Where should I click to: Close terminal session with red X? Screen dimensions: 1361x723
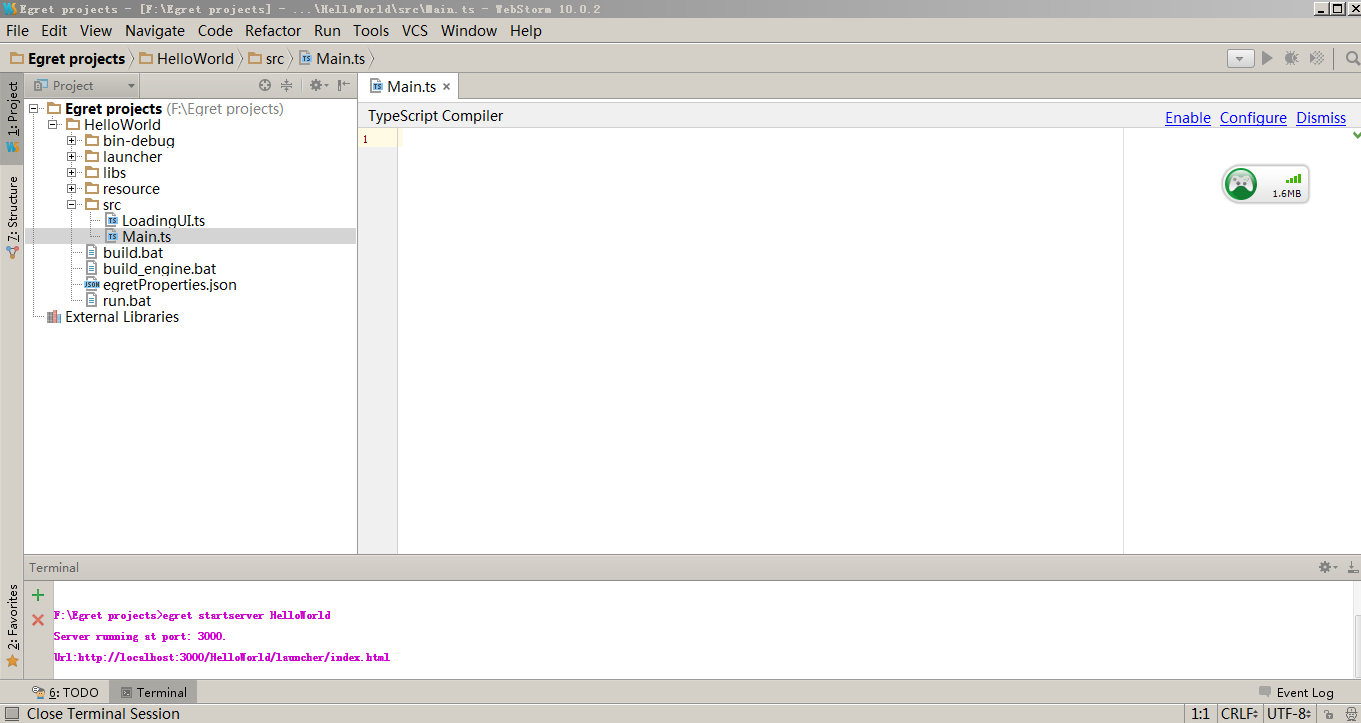(x=38, y=620)
